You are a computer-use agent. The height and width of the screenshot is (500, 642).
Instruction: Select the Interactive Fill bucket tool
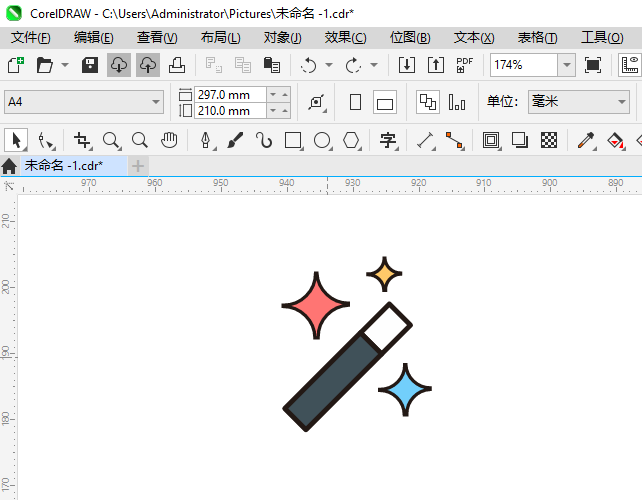615,140
